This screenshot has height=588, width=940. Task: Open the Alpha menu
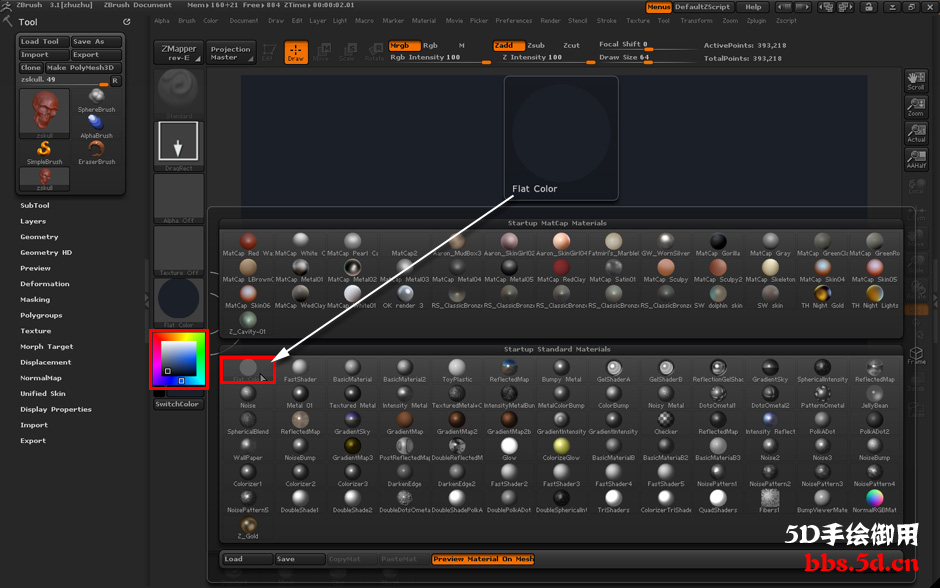(x=162, y=21)
